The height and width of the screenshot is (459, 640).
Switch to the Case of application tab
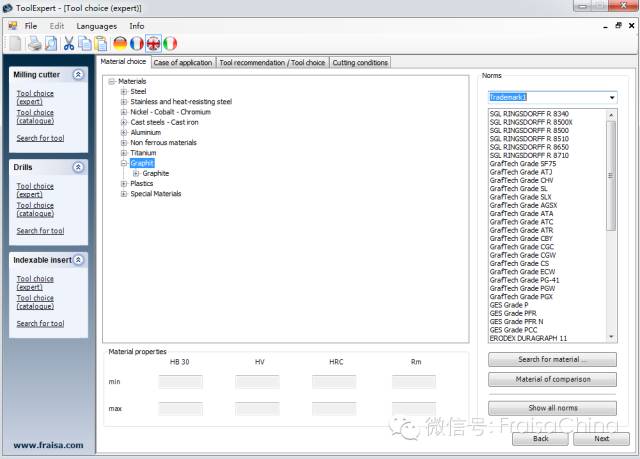coord(183,62)
